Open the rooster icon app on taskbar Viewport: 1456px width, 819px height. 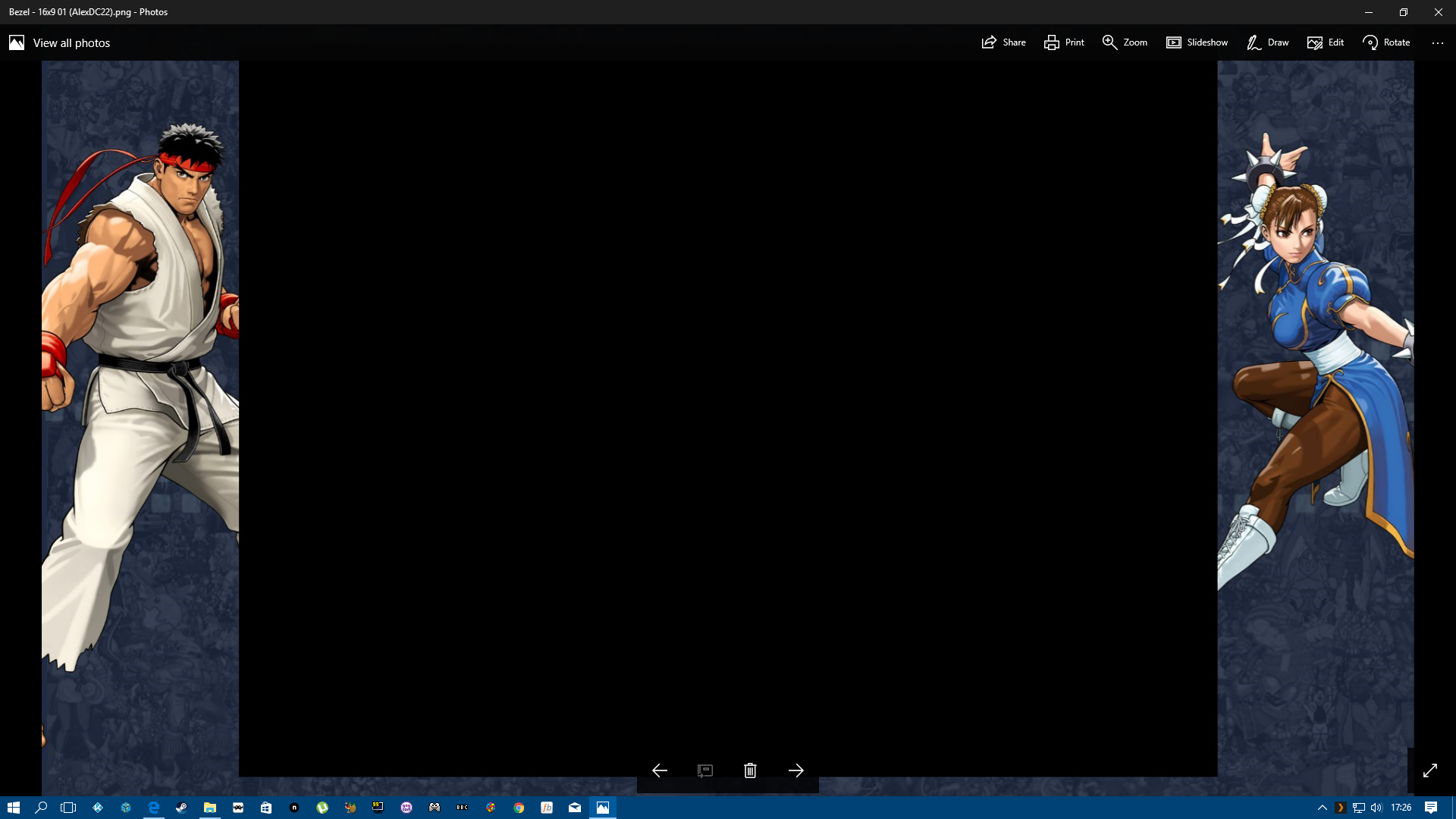pyautogui.click(x=350, y=808)
